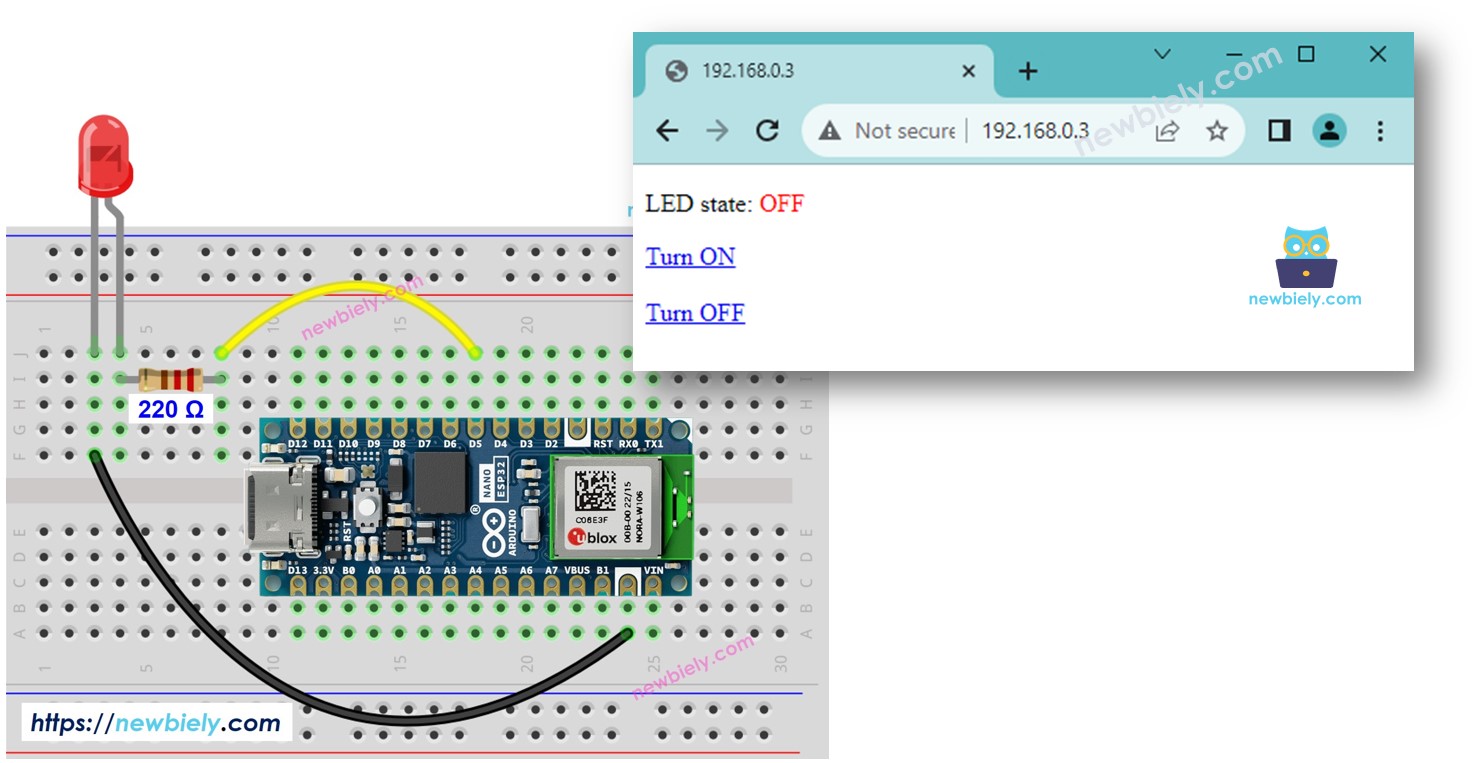Toggle the side panel open

pos(1279,130)
